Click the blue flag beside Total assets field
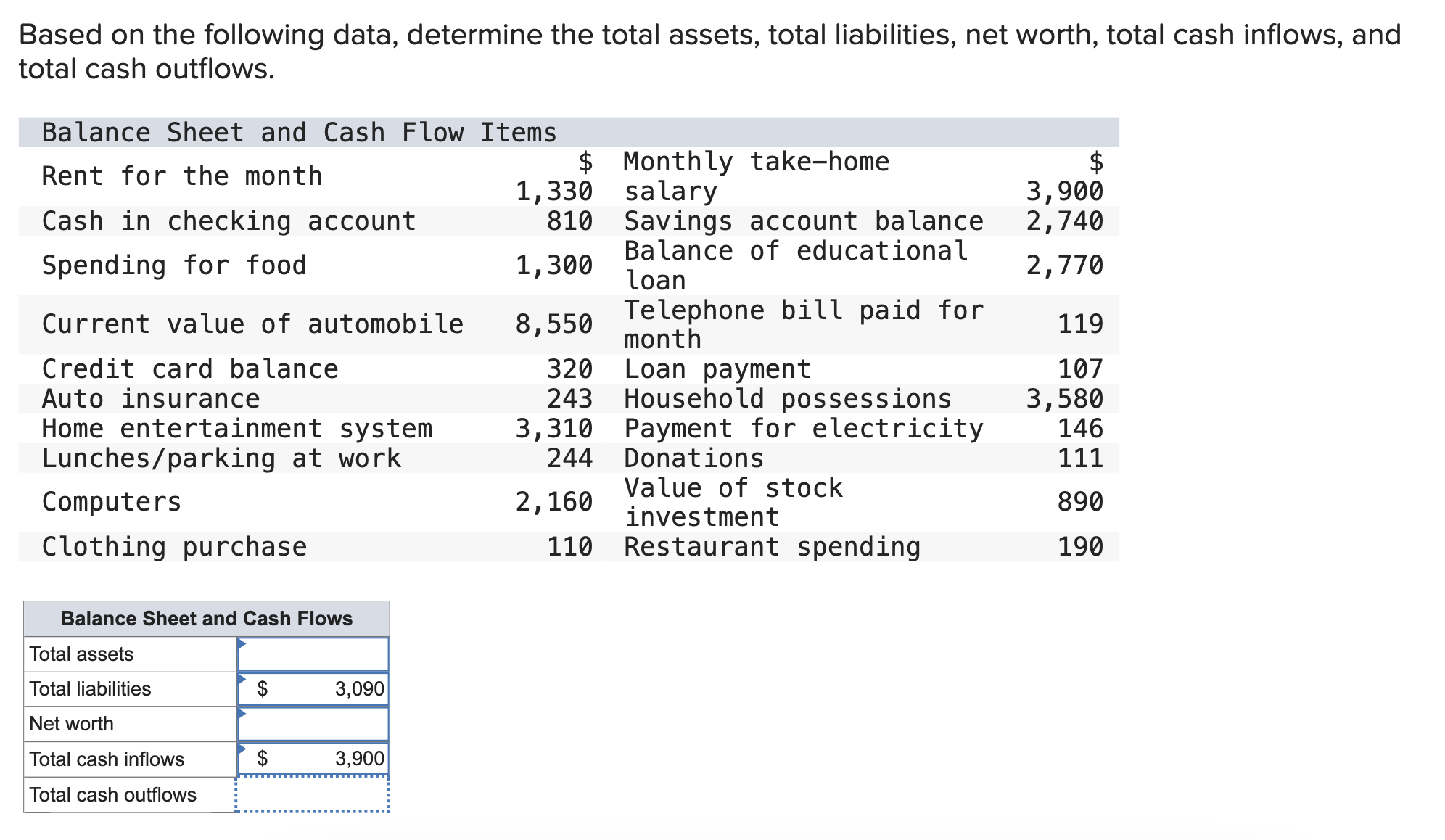1445x840 pixels. (242, 645)
